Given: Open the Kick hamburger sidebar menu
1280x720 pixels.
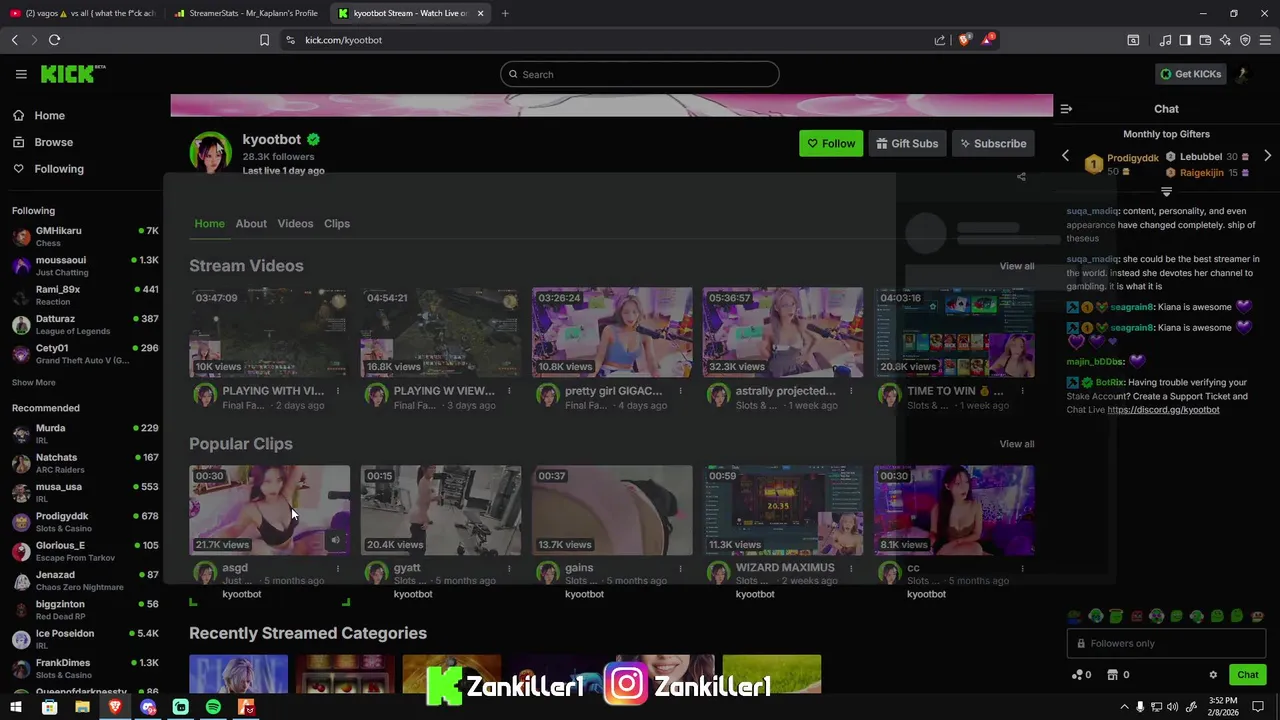Looking at the screenshot, I should tap(21, 74).
